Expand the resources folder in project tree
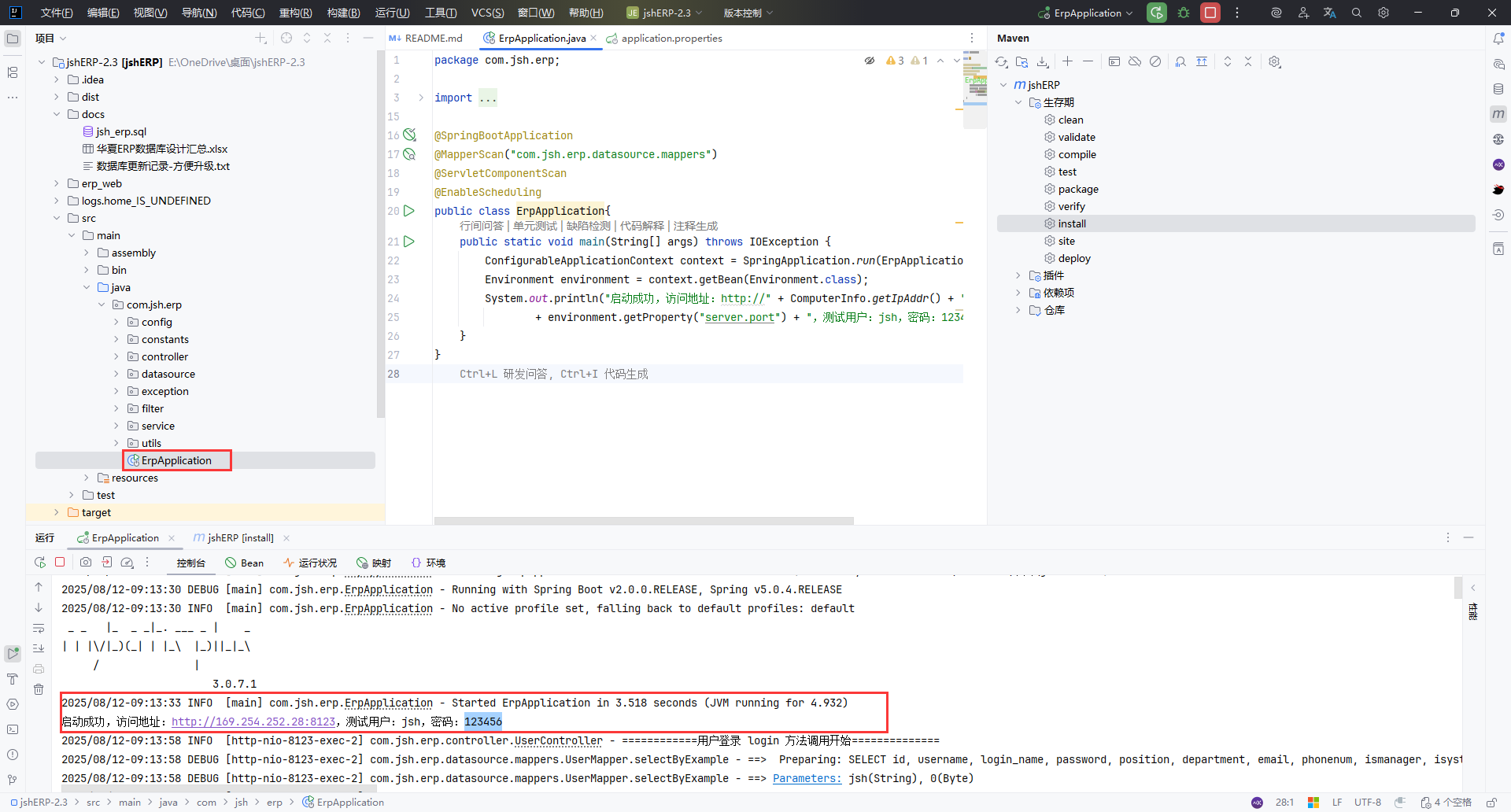Screen dimensions: 1511x812 coord(87,478)
